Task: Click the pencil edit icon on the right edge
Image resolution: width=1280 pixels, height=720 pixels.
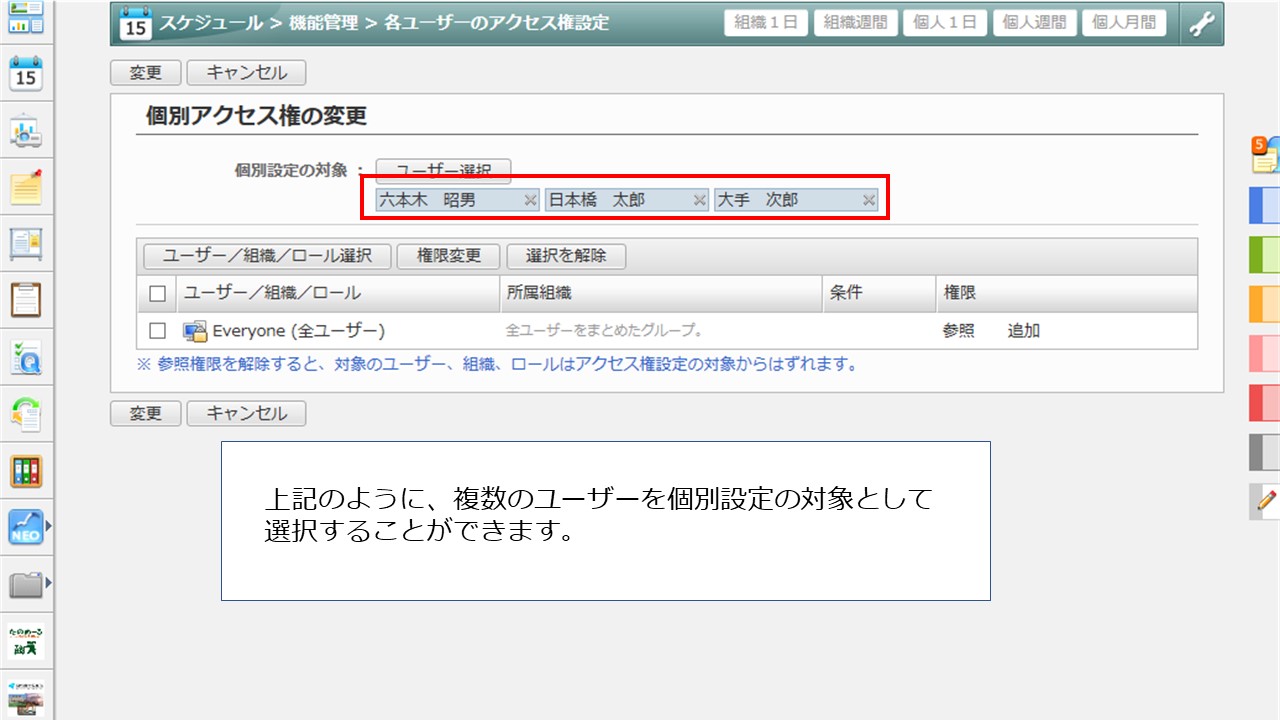Action: [1266, 500]
